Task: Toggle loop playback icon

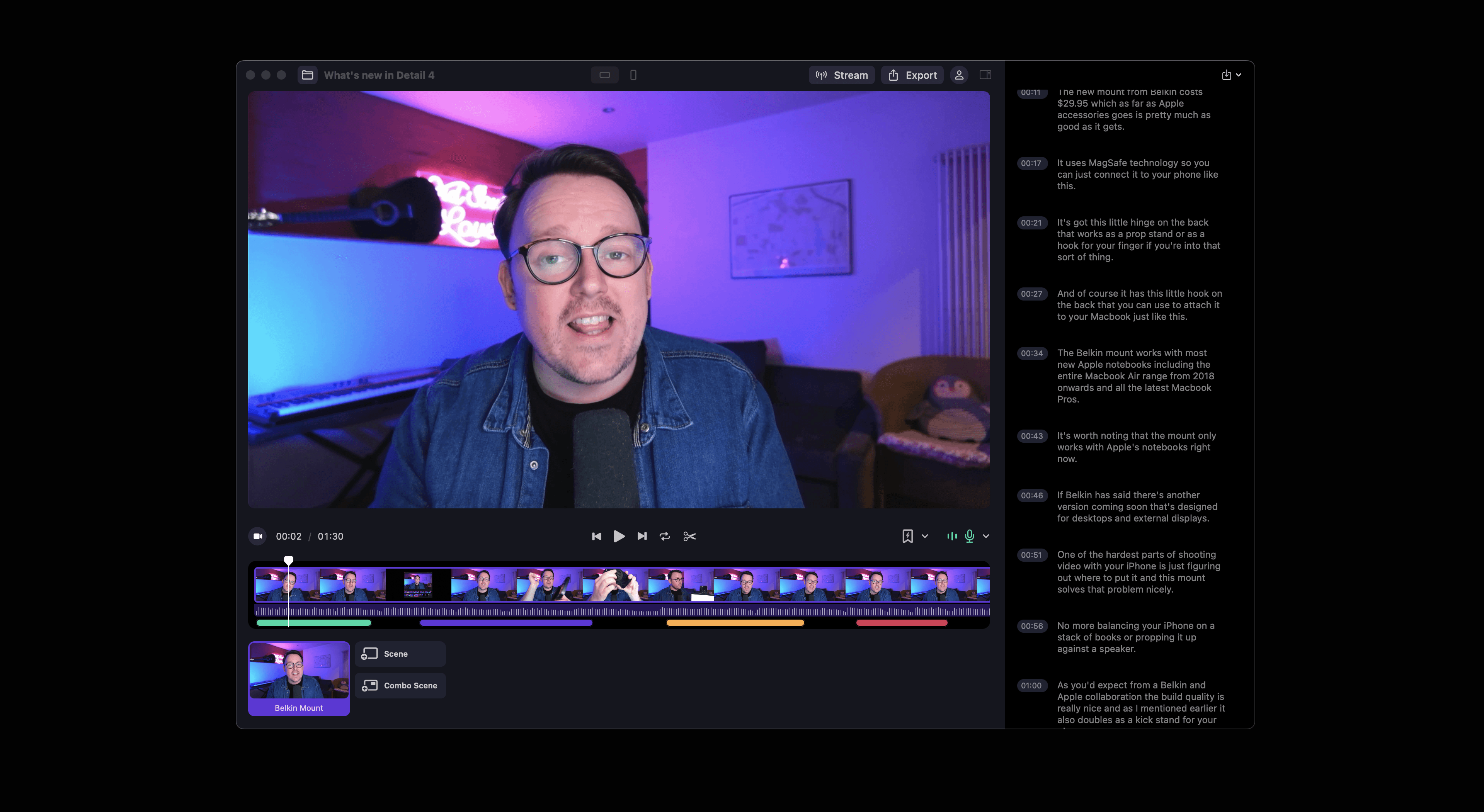Action: click(665, 536)
